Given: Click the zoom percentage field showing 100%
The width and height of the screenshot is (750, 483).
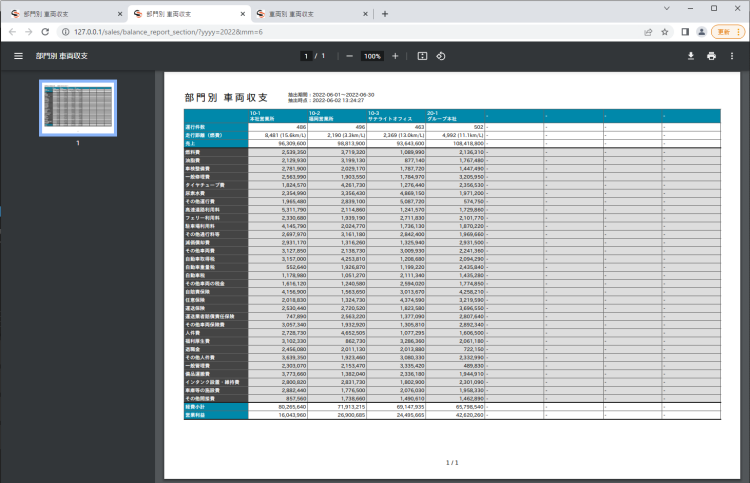Looking at the screenshot, I should 372,56.
